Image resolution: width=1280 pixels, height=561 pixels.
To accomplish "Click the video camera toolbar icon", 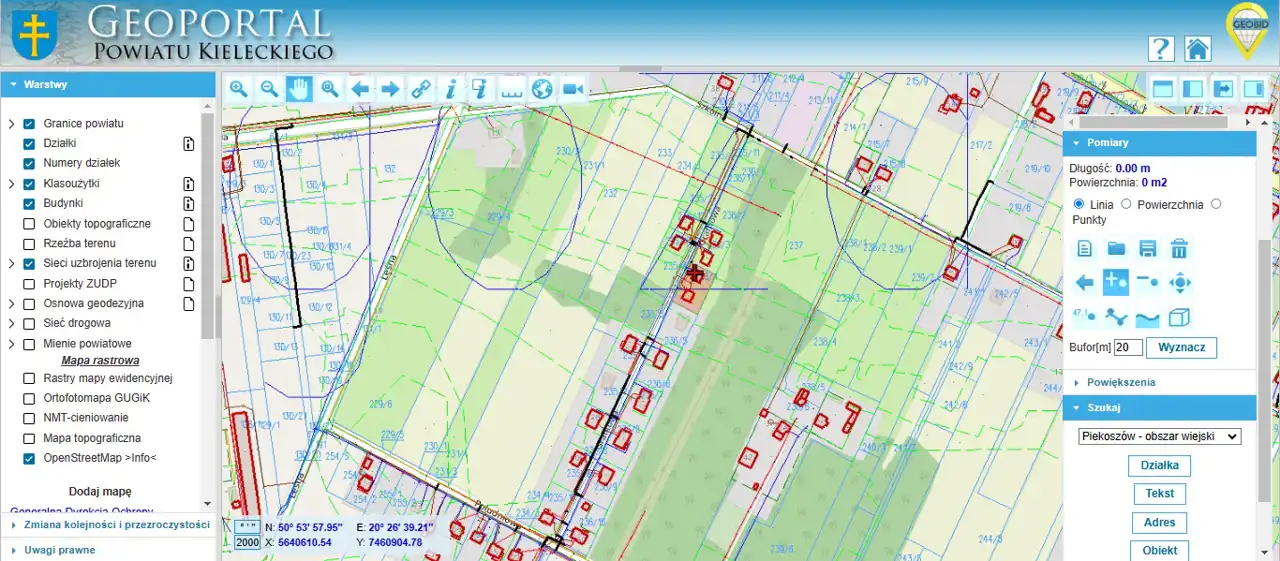I will tap(573, 88).
